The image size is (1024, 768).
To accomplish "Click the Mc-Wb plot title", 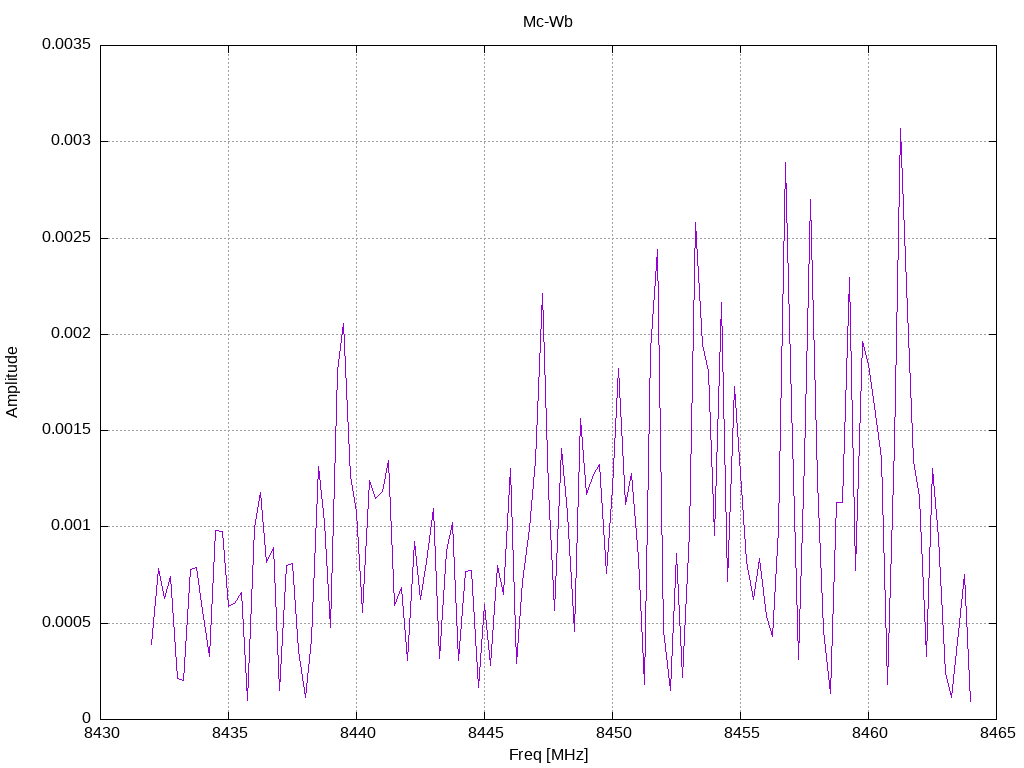I will pos(547,22).
